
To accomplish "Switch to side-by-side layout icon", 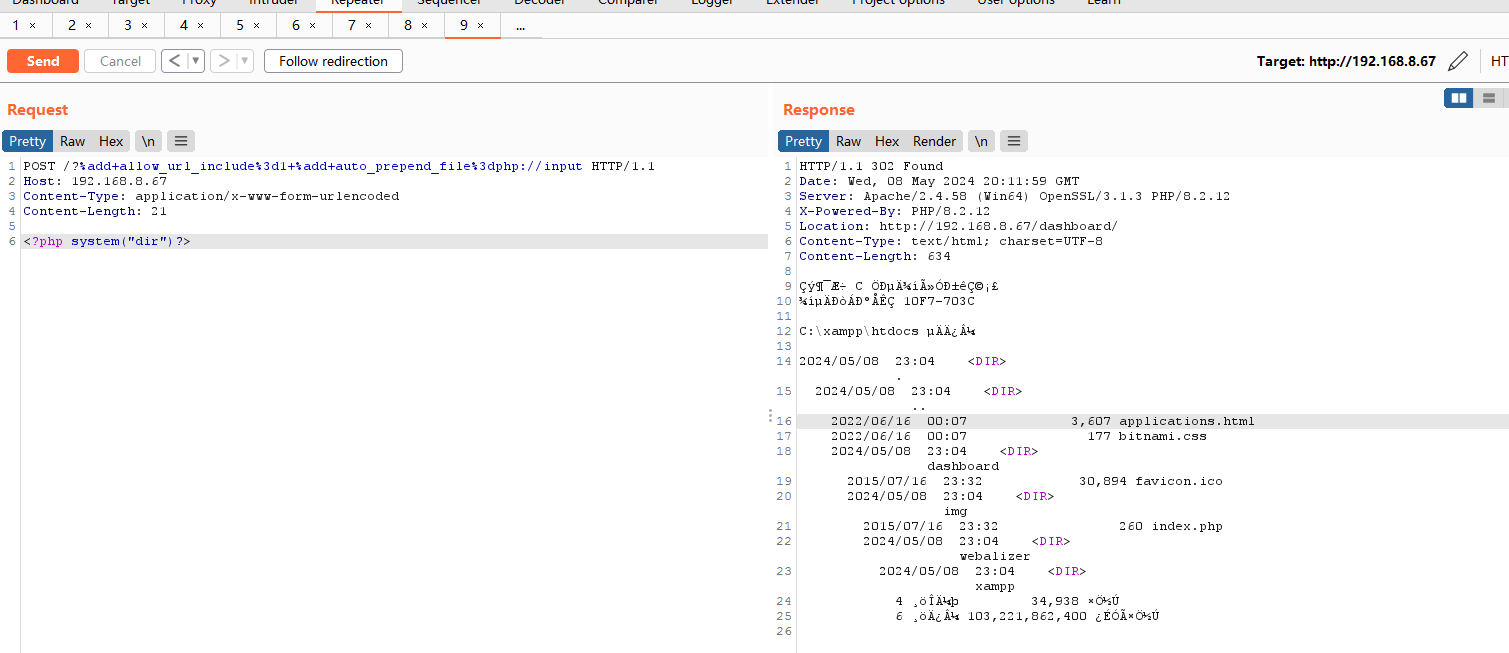I will click(1459, 98).
